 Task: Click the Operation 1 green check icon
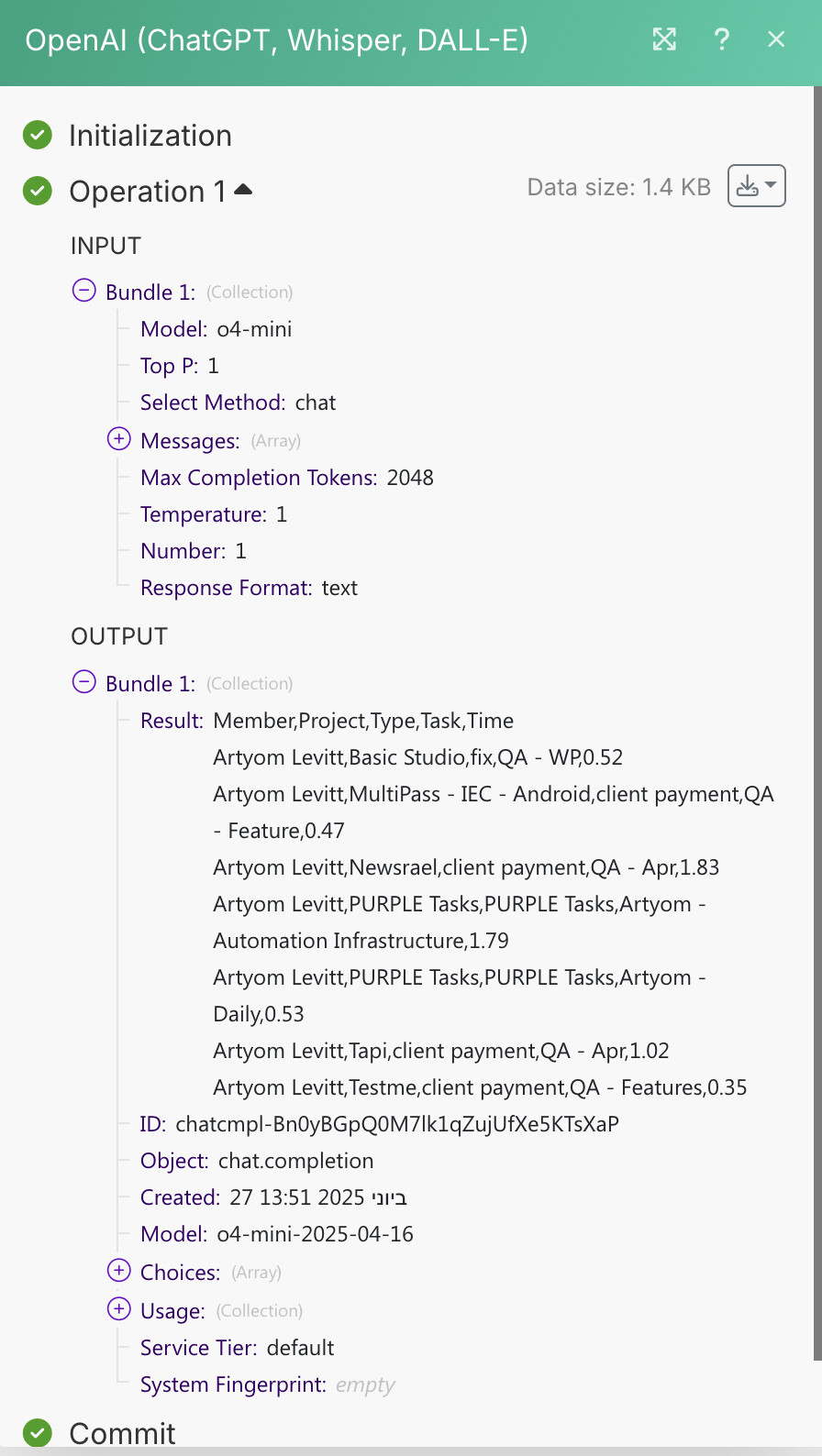38,191
